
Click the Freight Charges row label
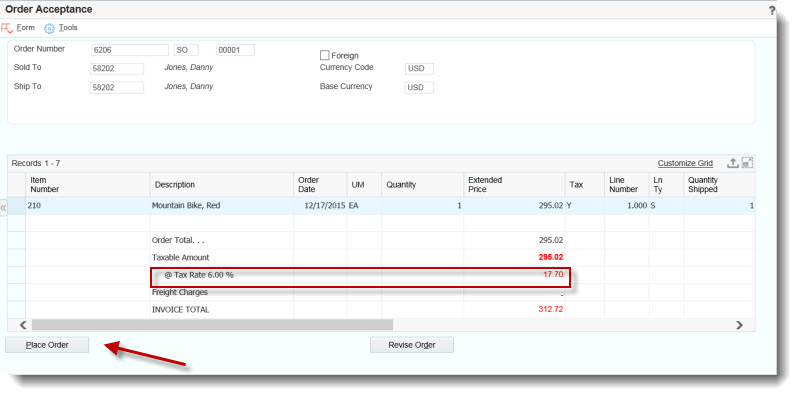180,292
